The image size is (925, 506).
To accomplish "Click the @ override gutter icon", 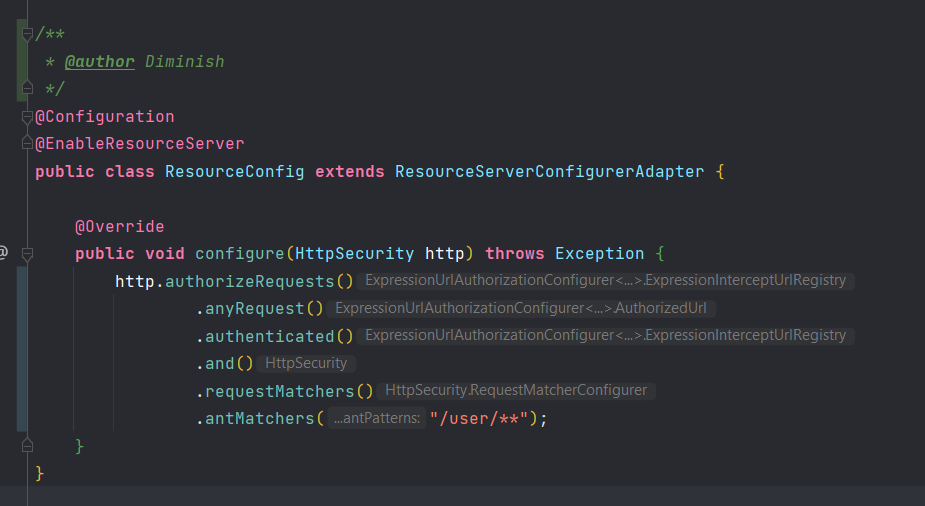I will point(4,252).
